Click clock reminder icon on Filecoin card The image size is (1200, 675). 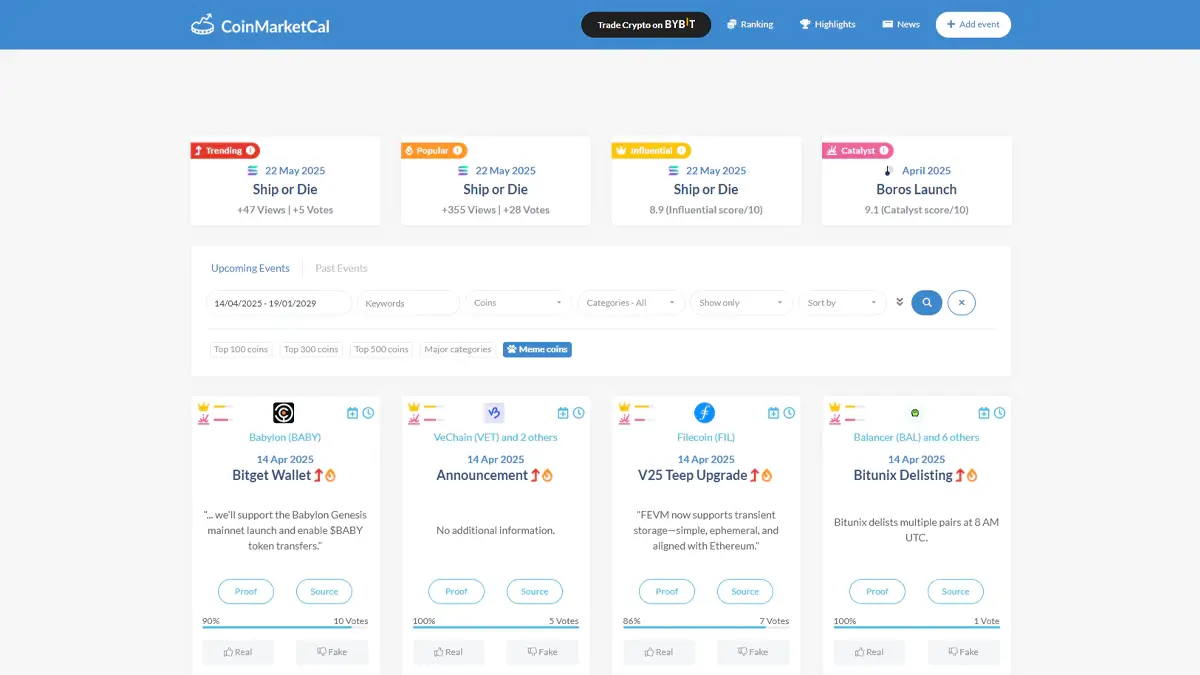click(790, 413)
